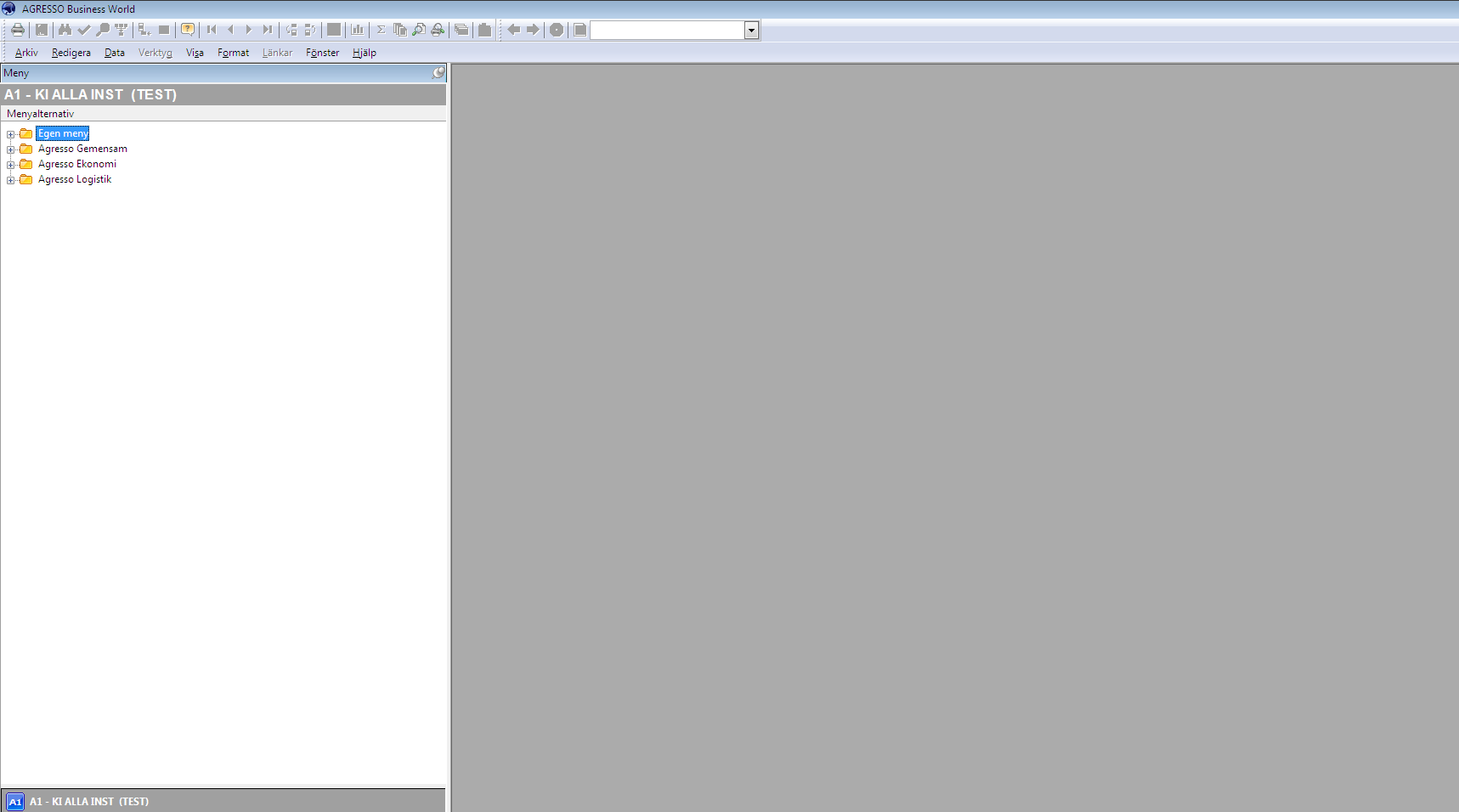Go to next record arrow icon

click(x=249, y=30)
